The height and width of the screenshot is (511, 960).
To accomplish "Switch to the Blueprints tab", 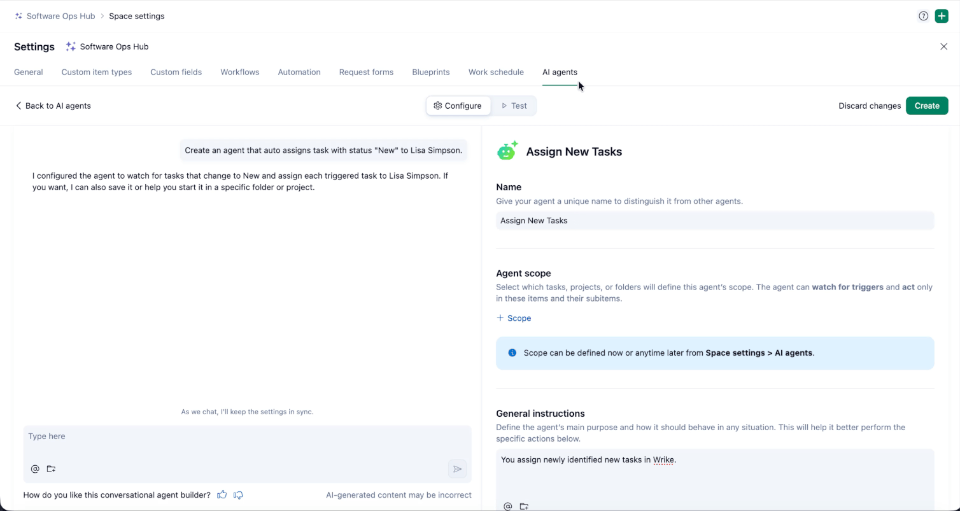I will click(431, 72).
